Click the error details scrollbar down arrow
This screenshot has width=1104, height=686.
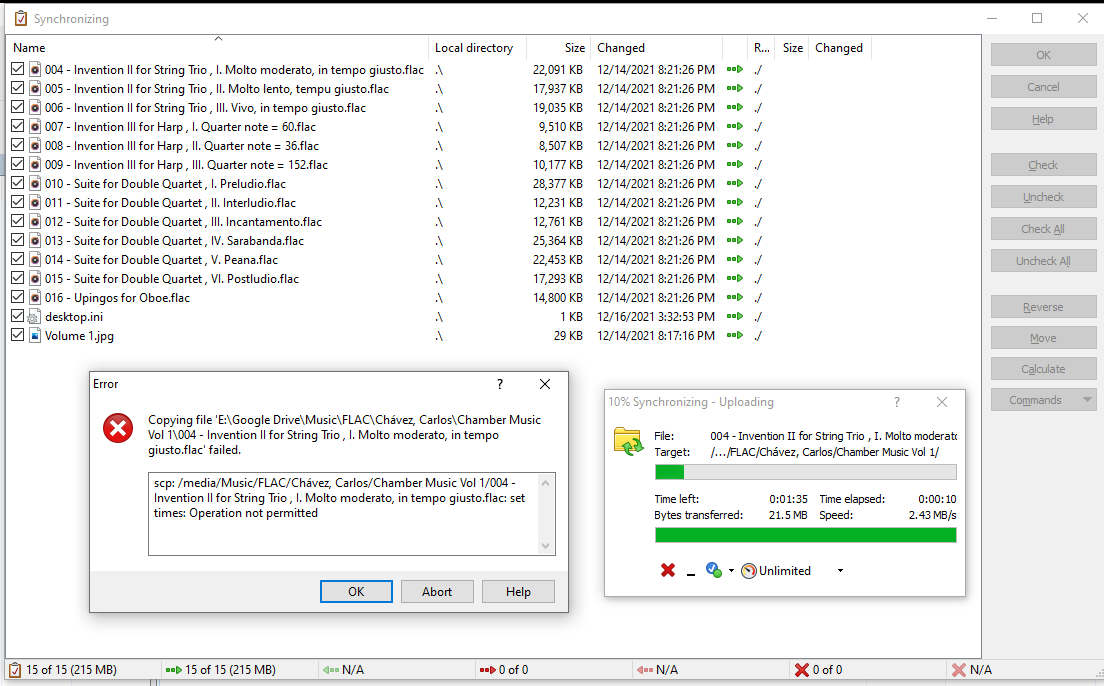545,546
